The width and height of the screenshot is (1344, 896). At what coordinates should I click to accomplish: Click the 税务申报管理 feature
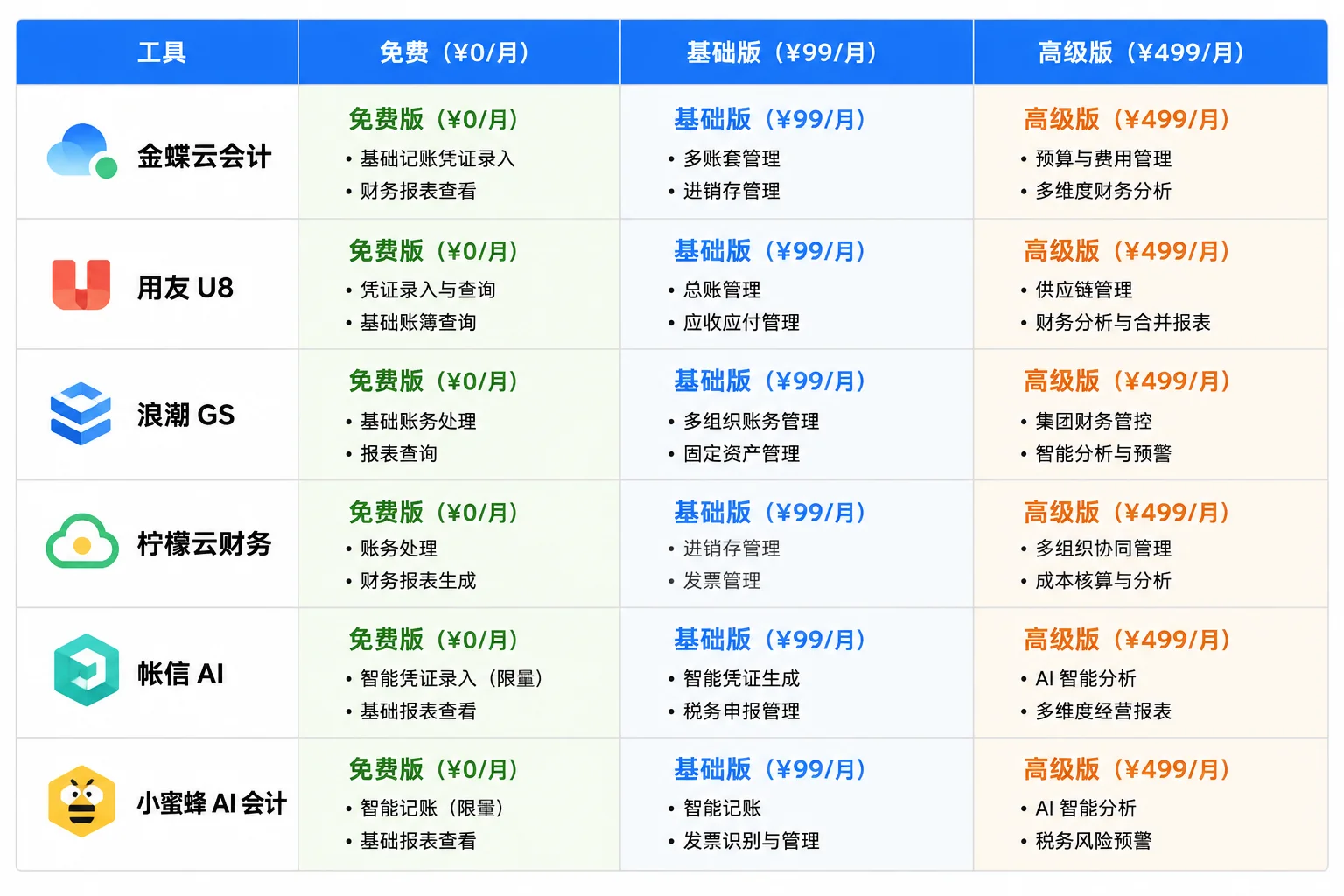741,710
